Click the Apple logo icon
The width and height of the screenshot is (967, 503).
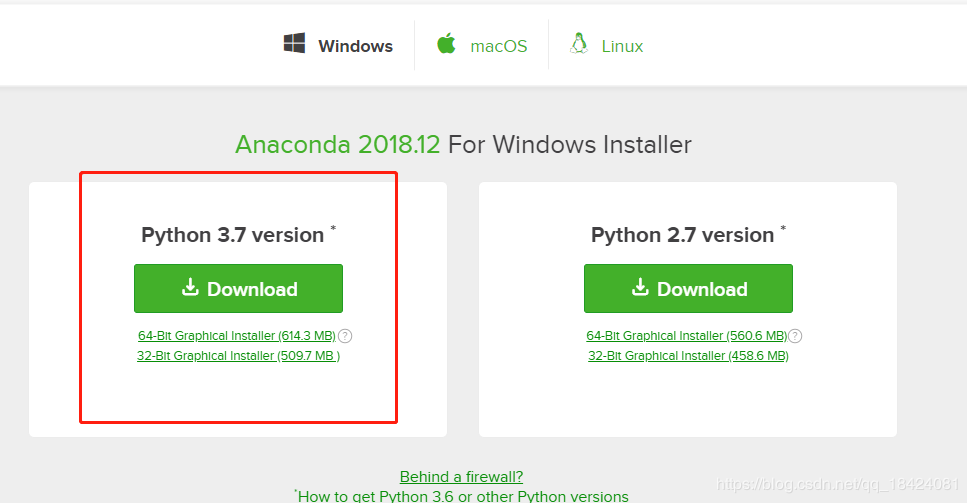click(x=446, y=44)
